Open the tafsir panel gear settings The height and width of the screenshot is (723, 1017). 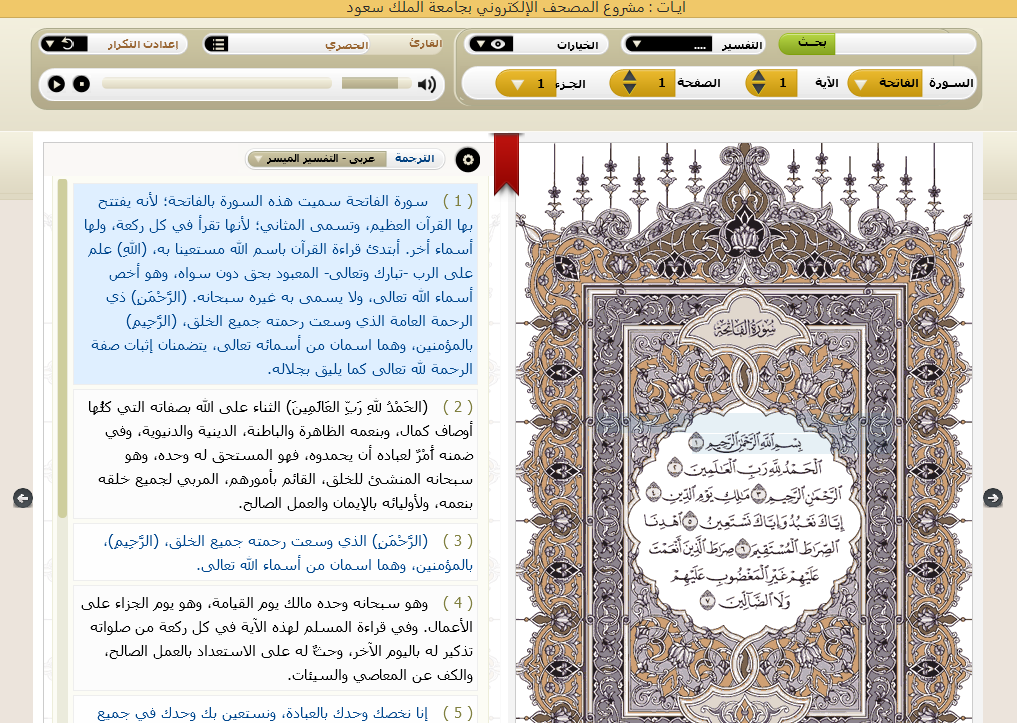[468, 160]
